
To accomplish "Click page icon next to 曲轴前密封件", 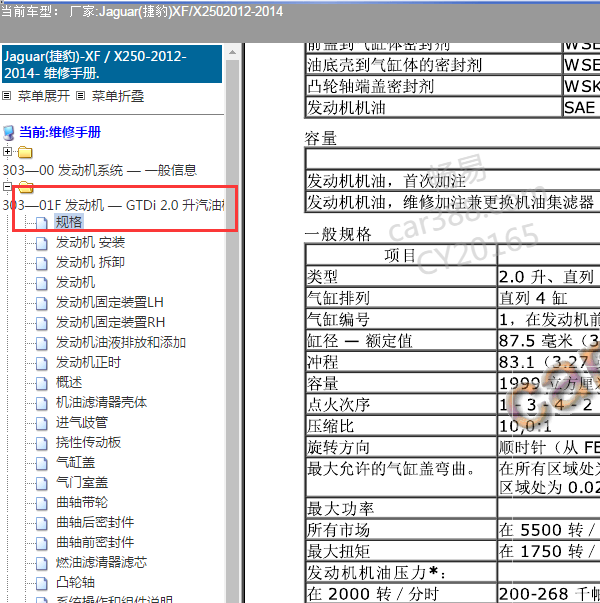I will pyautogui.click(x=42, y=543).
